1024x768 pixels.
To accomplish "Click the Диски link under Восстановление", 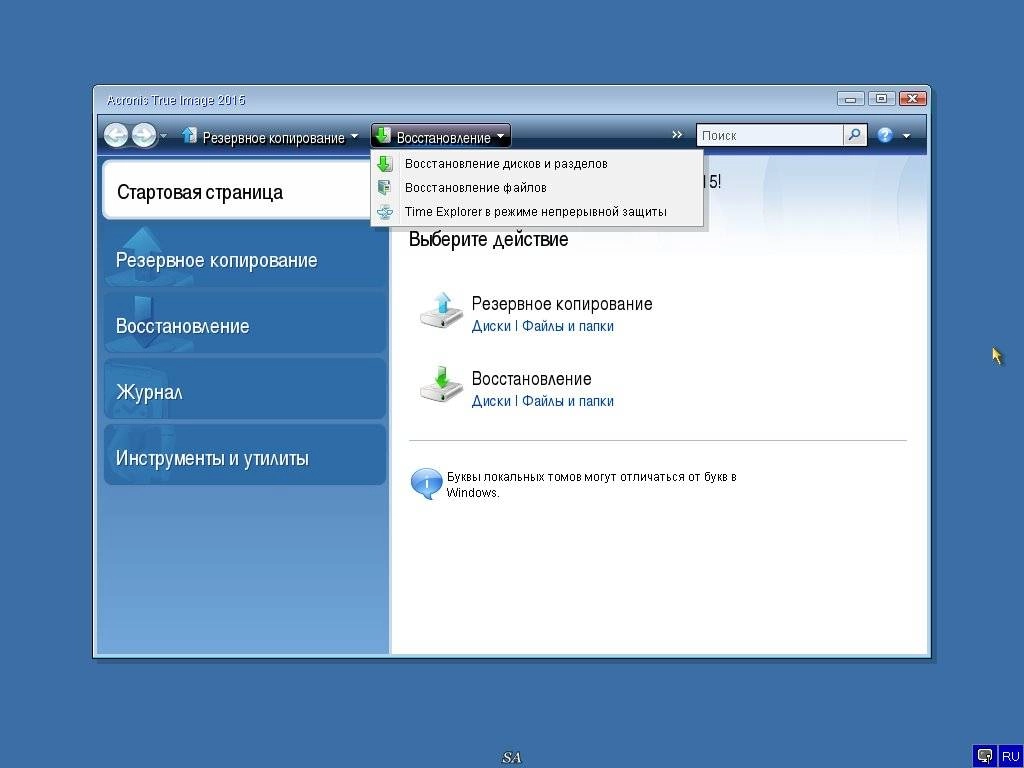I will click(x=491, y=401).
